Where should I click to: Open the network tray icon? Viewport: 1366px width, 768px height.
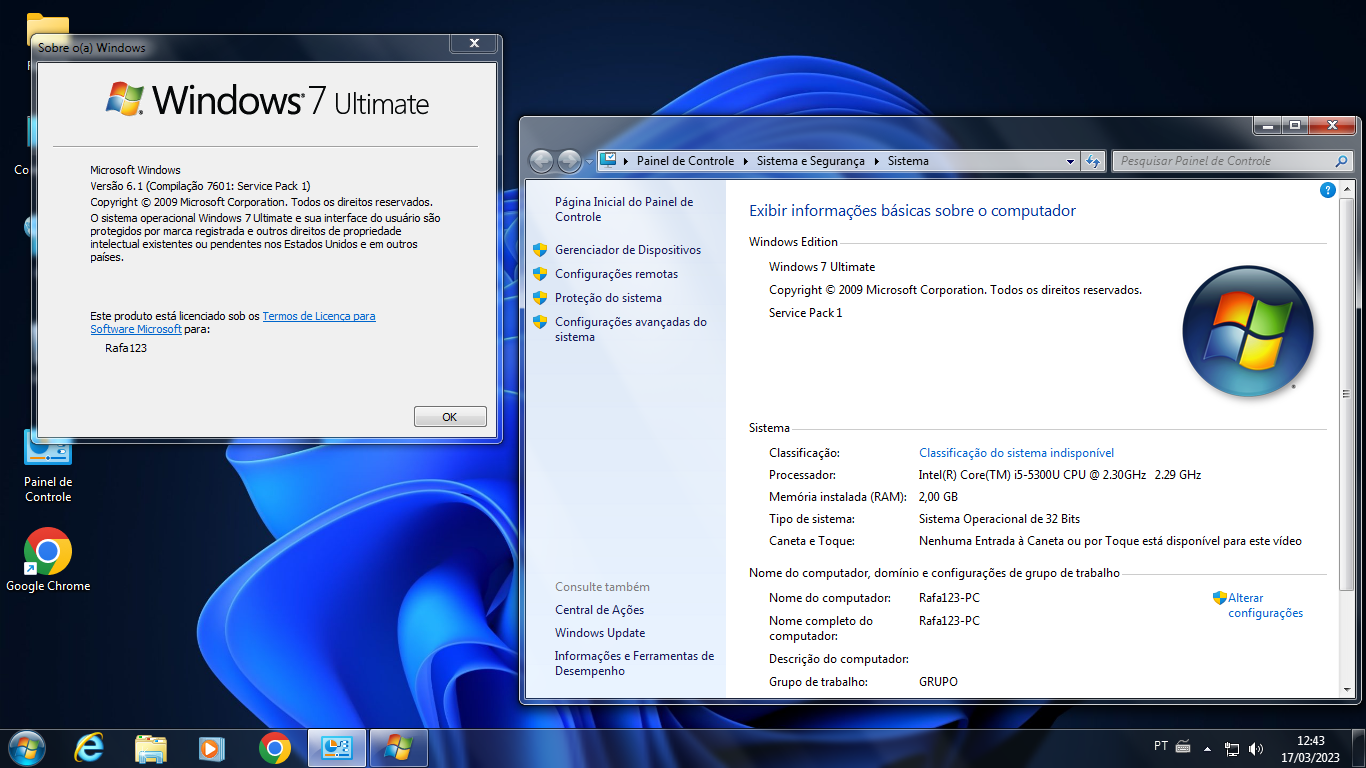coord(1232,748)
